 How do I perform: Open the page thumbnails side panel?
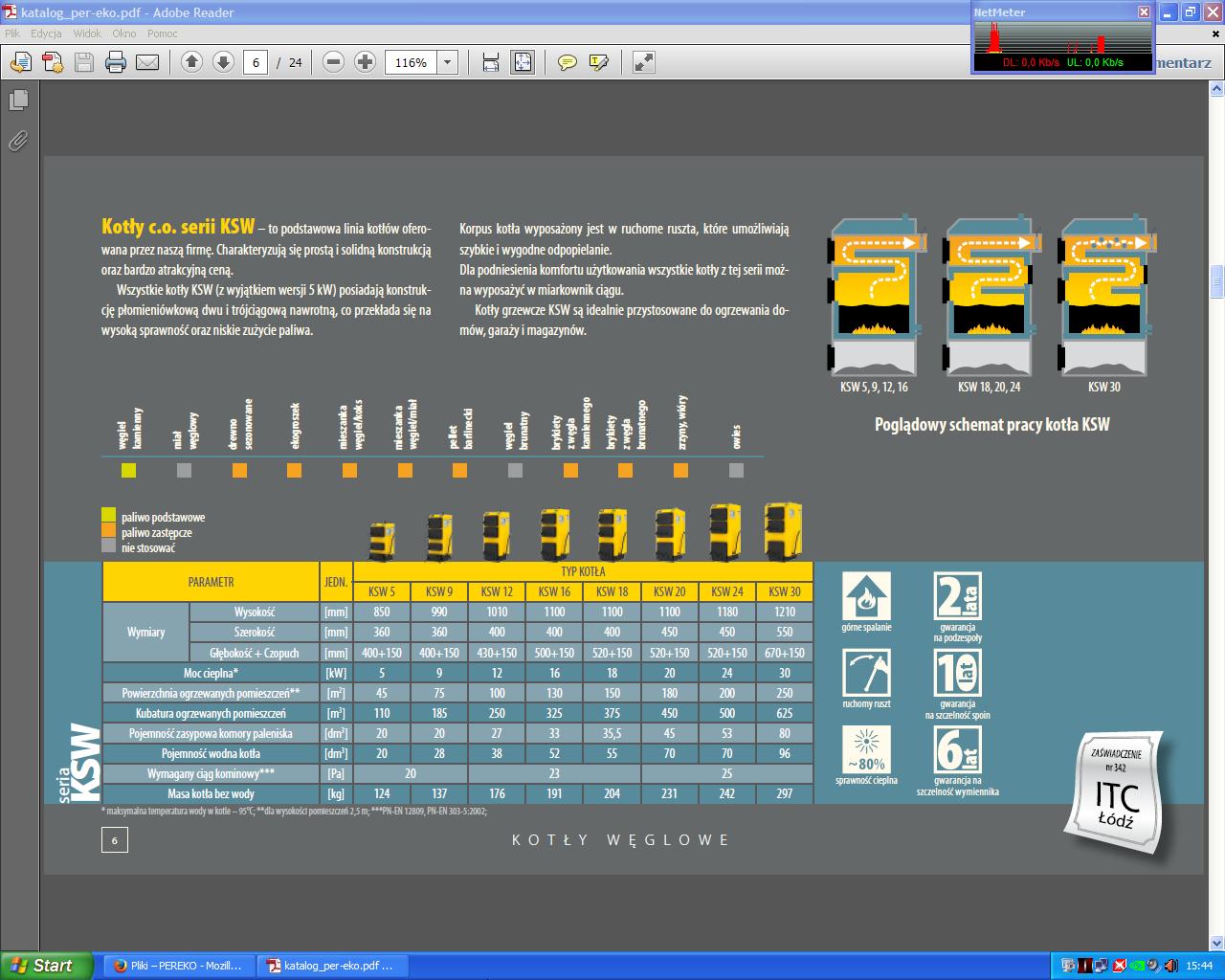click(18, 100)
